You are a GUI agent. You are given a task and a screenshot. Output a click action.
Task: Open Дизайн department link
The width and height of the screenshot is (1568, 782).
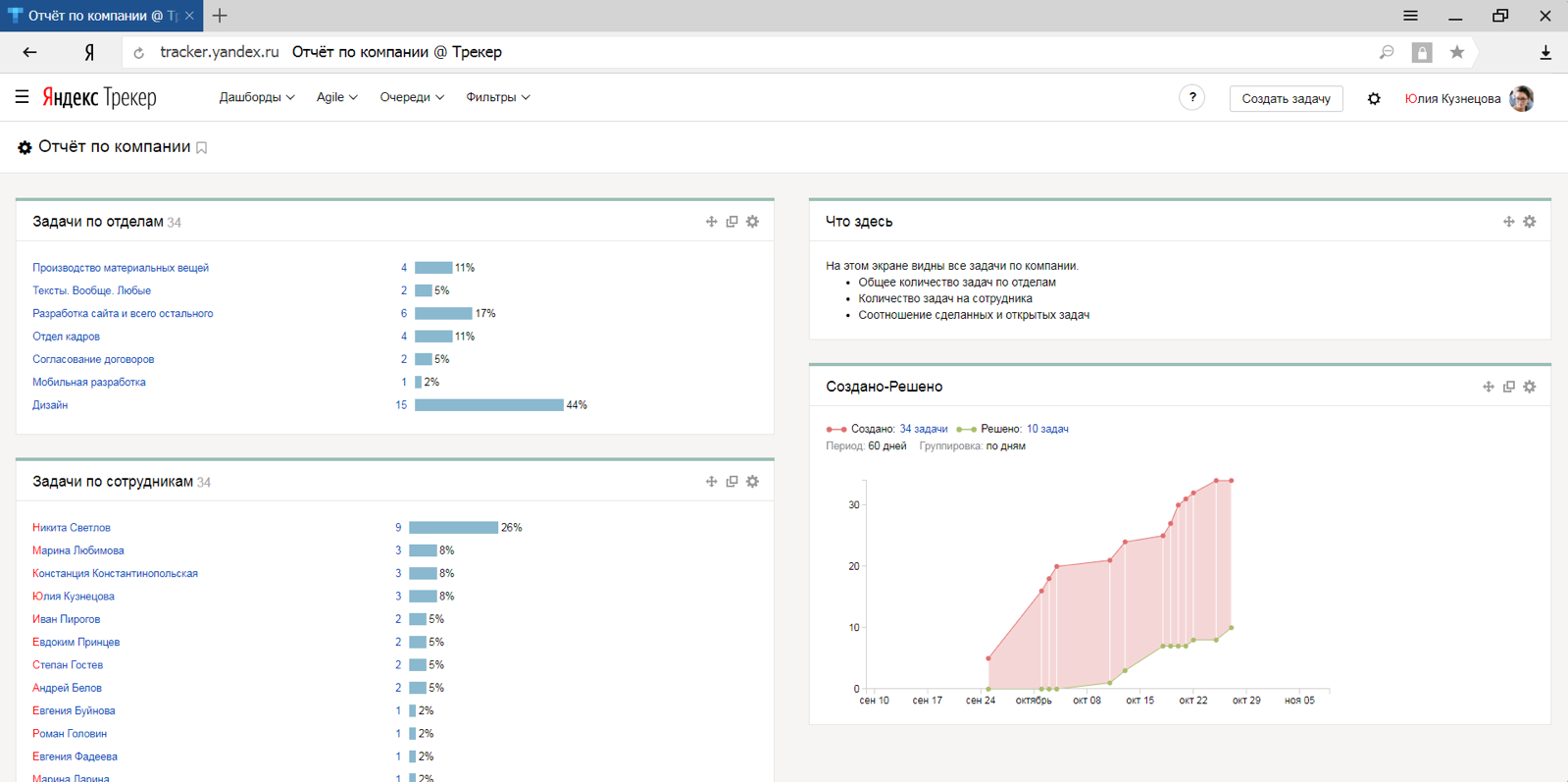coord(50,405)
